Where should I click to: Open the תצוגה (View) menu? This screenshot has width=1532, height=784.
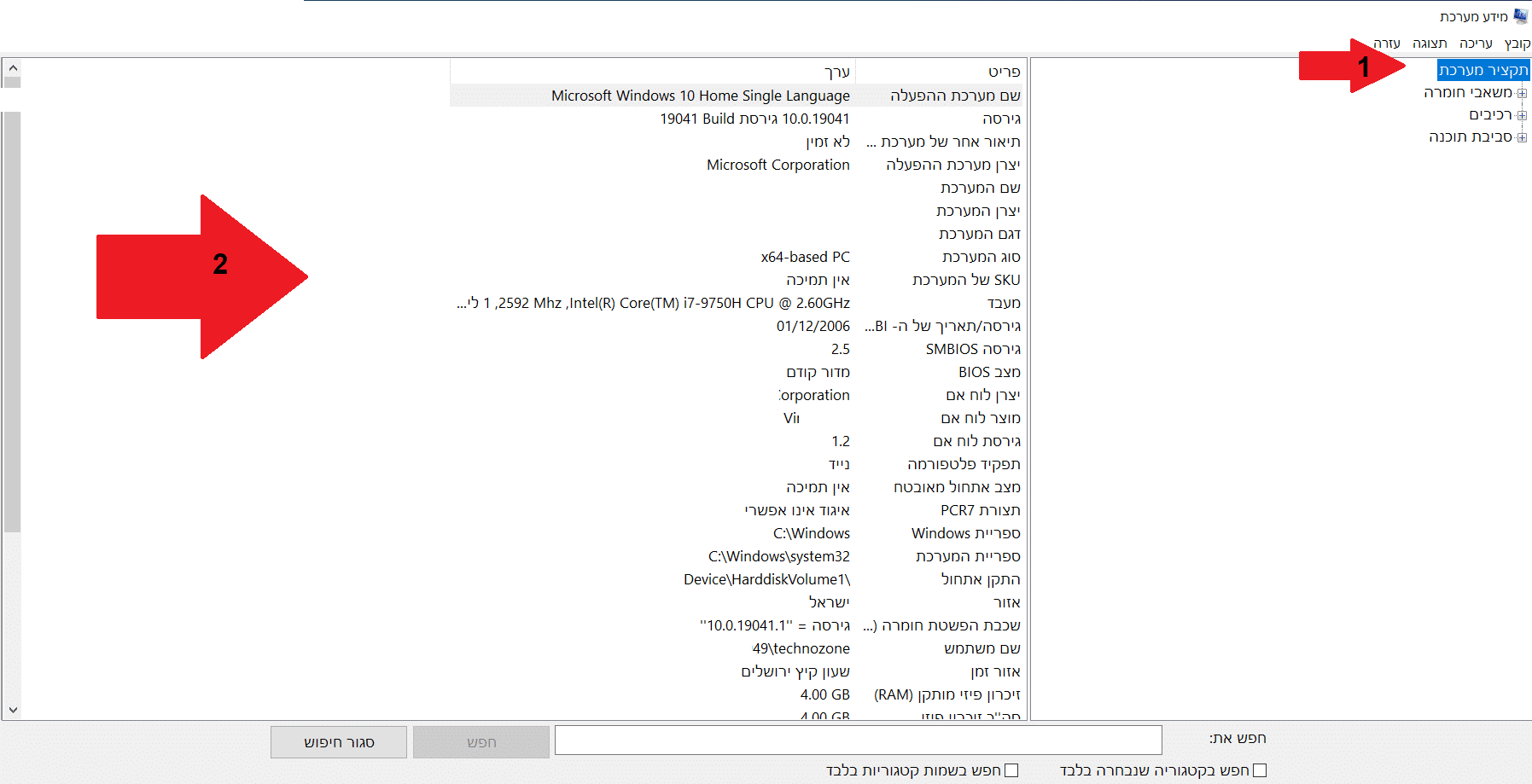pyautogui.click(x=1430, y=44)
